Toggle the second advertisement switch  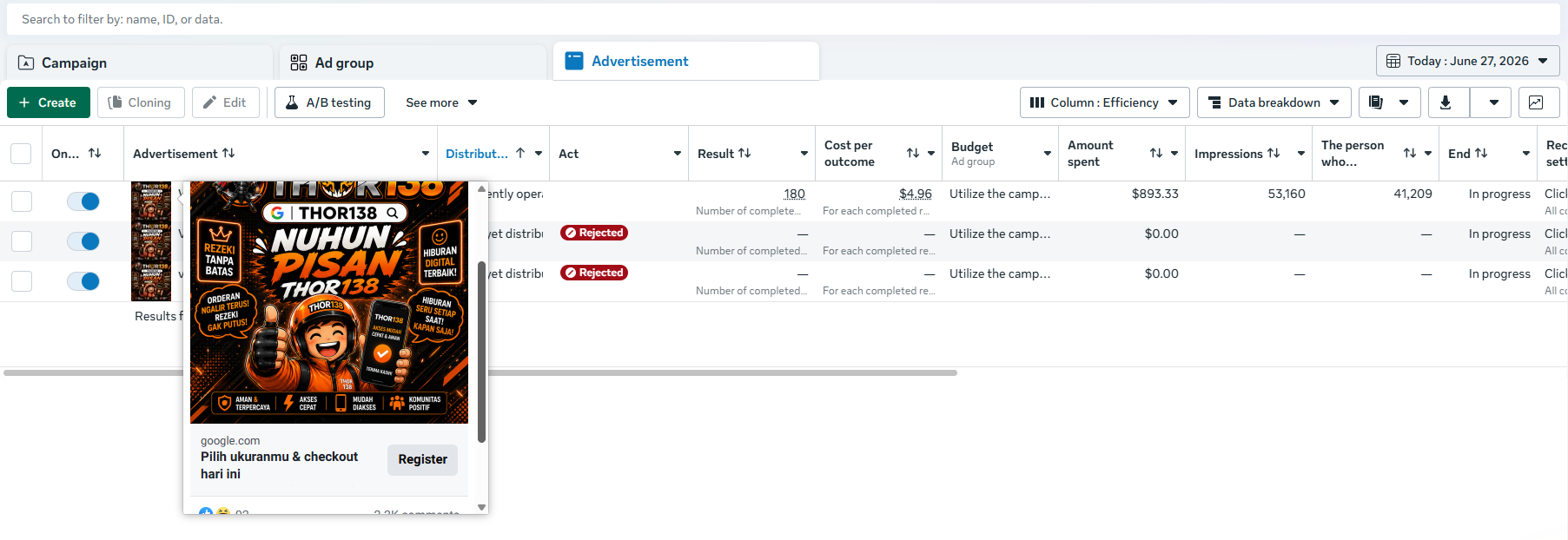pos(83,241)
